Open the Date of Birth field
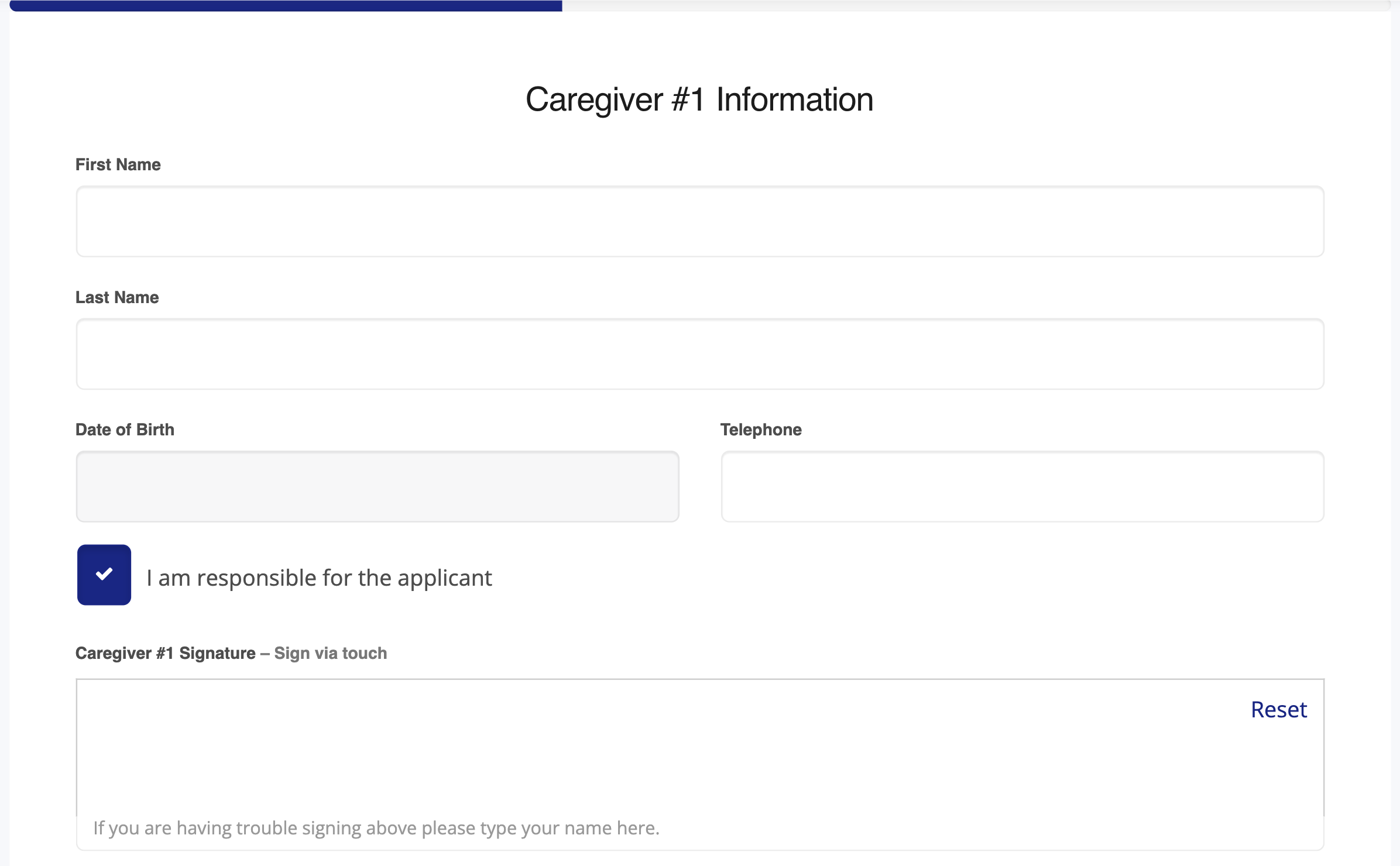The image size is (1400, 866). point(378,486)
